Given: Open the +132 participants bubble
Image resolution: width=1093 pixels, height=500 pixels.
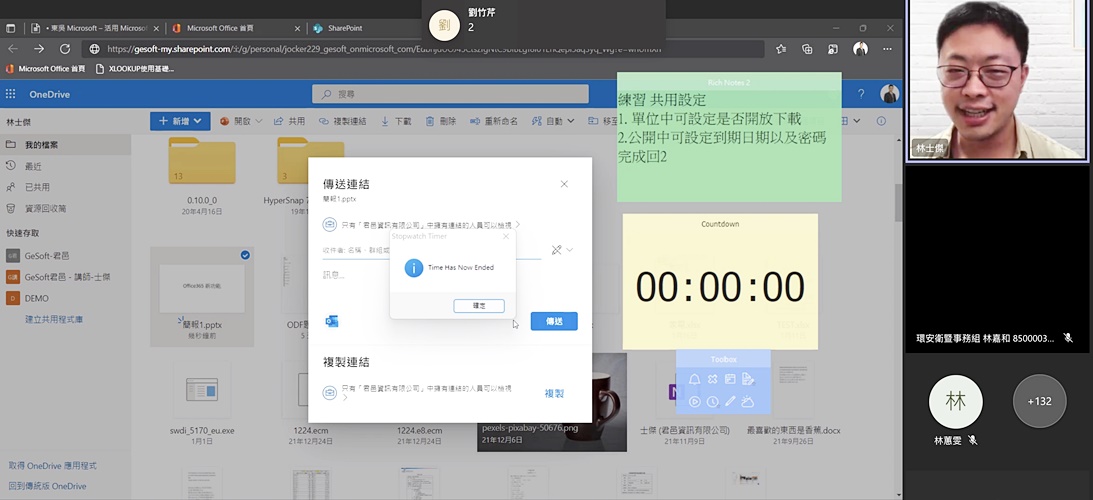Looking at the screenshot, I should click(1039, 401).
